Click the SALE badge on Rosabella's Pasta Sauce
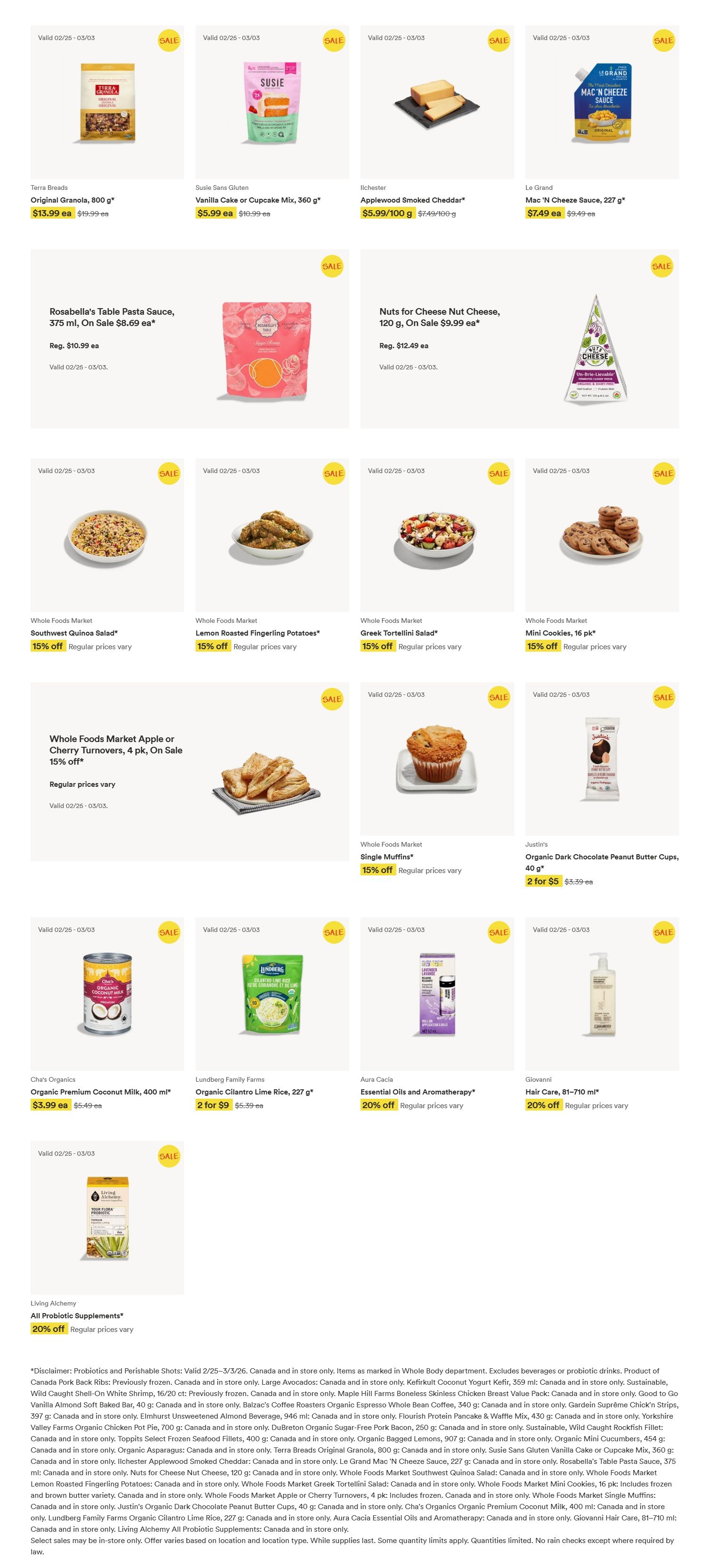The image size is (705, 1568). 332,266
